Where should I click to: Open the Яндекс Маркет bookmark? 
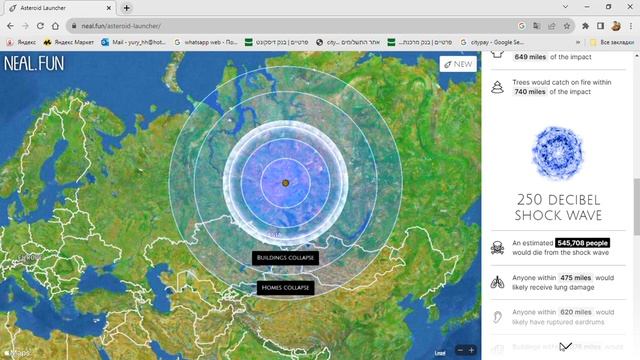pyautogui.click(x=69, y=42)
